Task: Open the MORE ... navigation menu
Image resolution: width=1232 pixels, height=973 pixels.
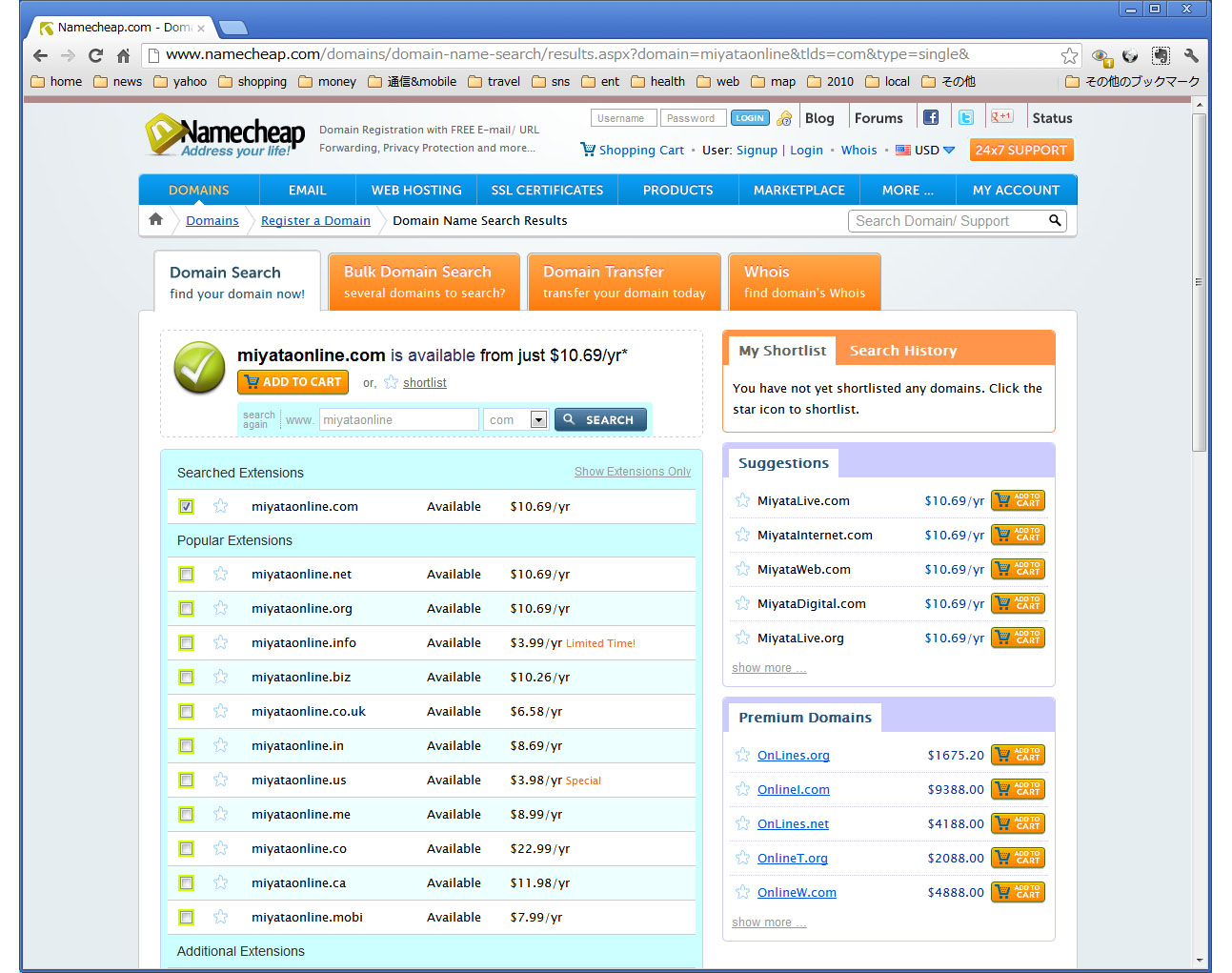Action: click(x=907, y=191)
